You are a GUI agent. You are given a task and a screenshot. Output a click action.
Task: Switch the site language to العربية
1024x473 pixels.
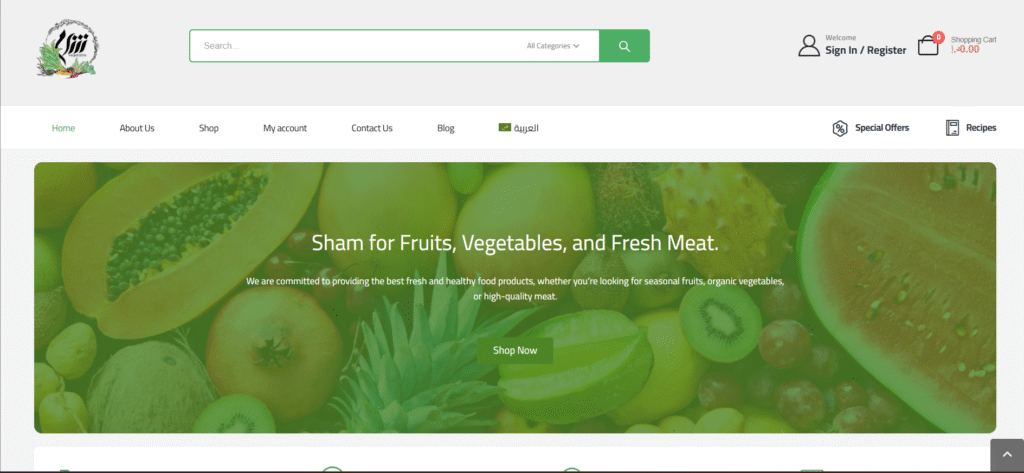526,127
